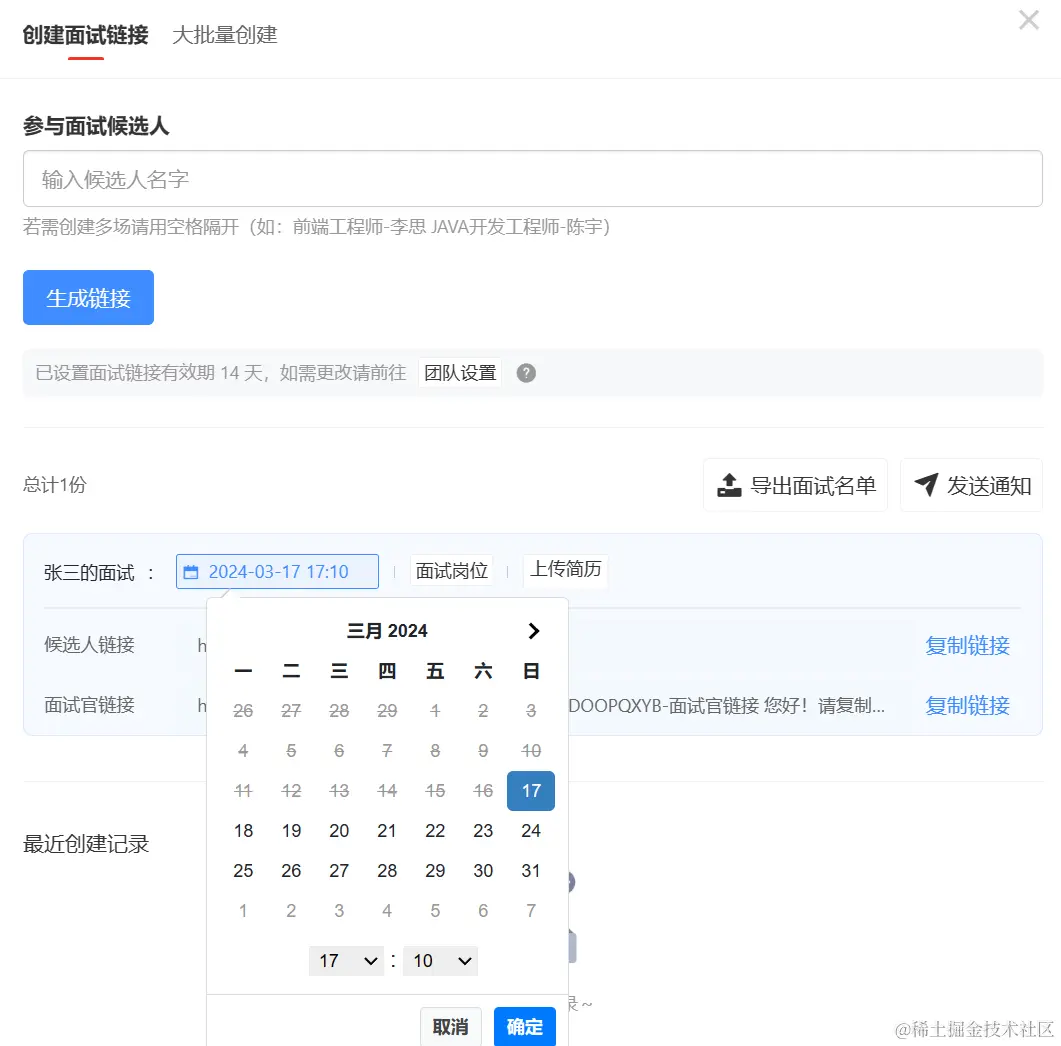Select March 28 in the calendar
This screenshot has height=1046, width=1061.
click(387, 870)
